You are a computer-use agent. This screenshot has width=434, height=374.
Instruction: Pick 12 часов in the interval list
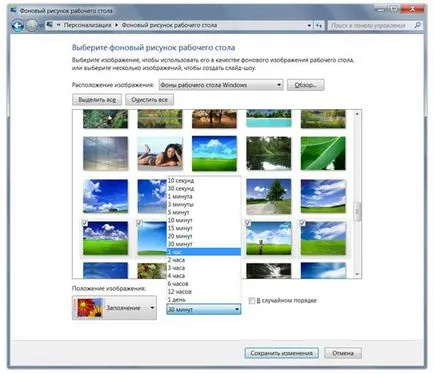[203, 292]
